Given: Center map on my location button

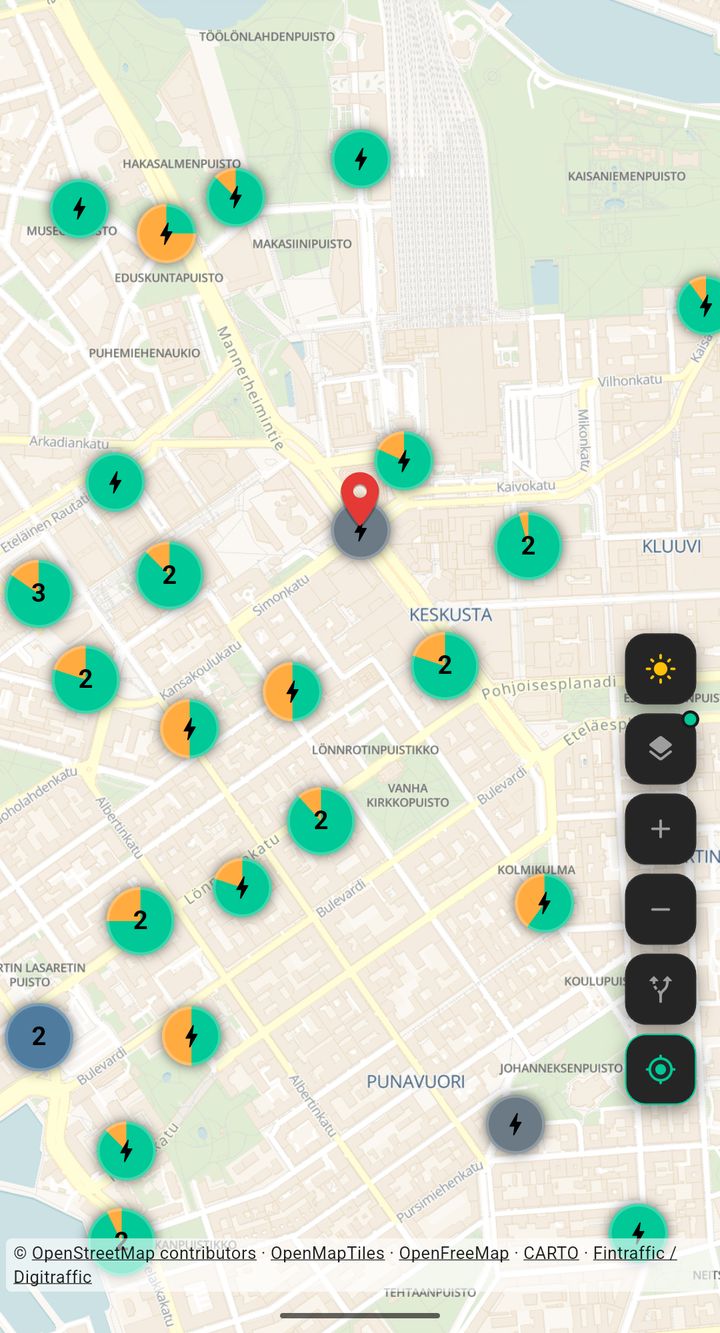Looking at the screenshot, I should 660,1069.
